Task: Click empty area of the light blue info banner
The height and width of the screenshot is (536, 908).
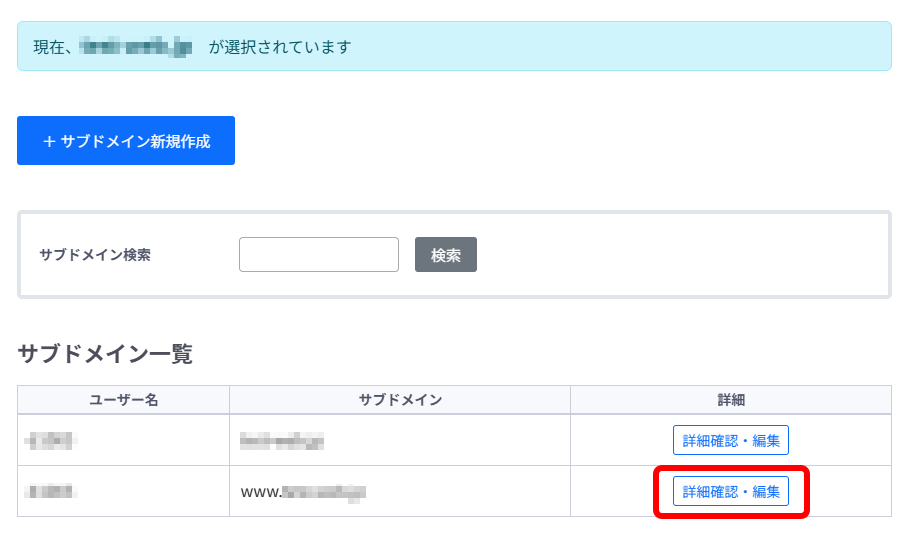Action: click(x=620, y=46)
